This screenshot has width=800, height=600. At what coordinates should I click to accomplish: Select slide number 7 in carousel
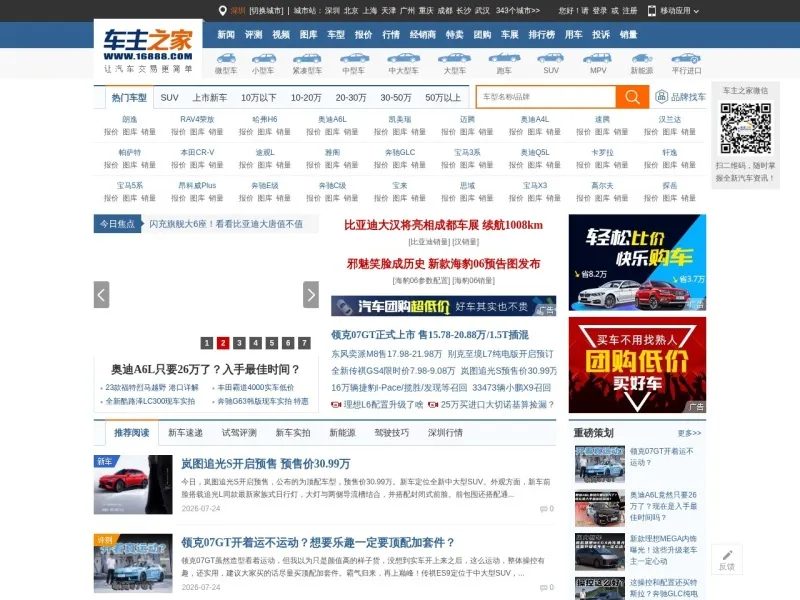(305, 343)
